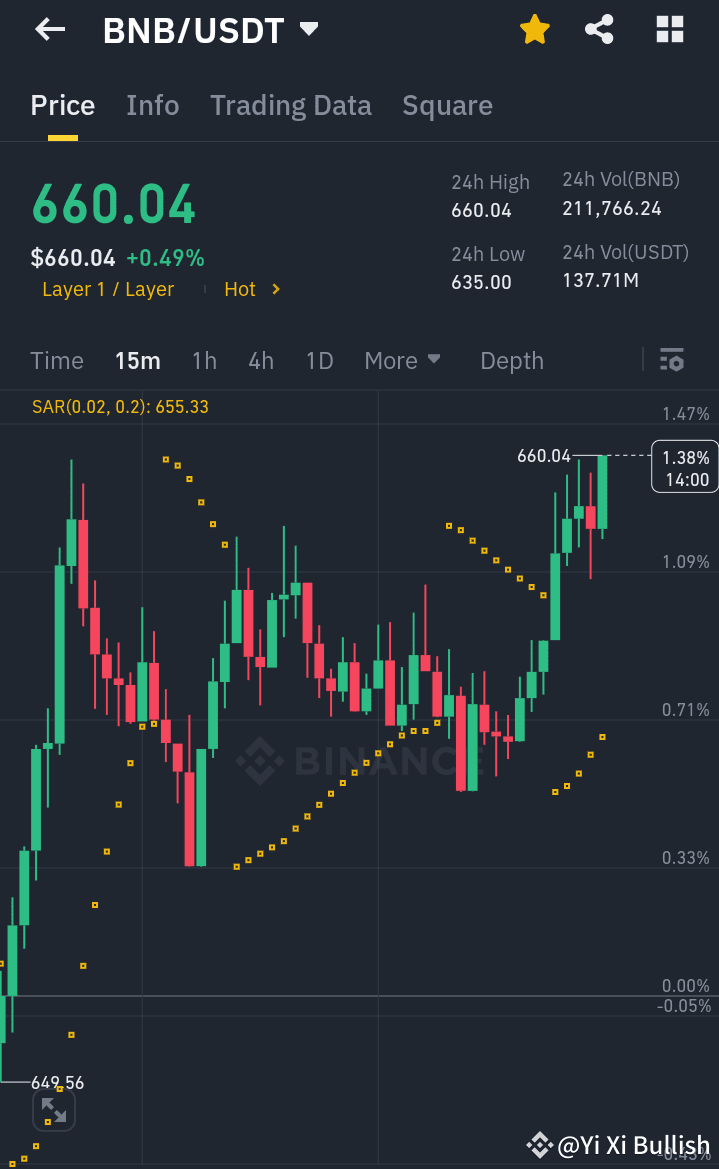
Task: Switch to the Square tab
Action: pos(447,105)
